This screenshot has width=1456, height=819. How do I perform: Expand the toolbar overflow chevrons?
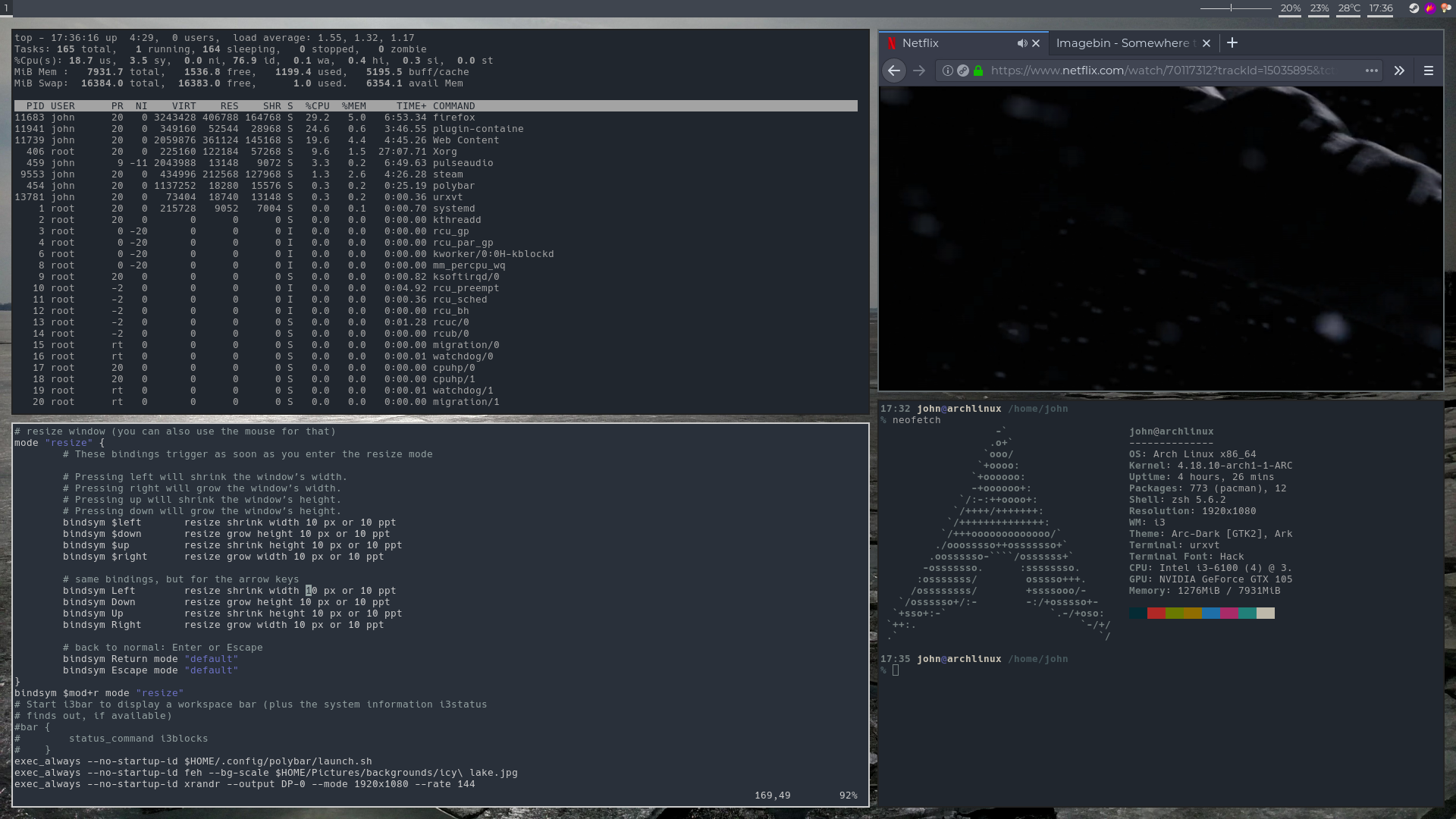pos(1399,71)
